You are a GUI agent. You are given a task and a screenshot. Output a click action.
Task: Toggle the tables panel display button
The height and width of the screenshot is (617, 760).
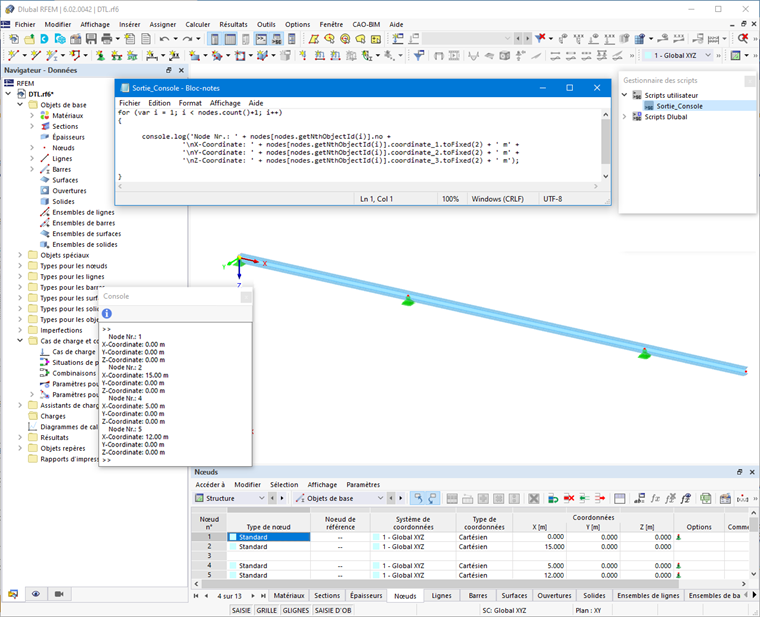click(x=230, y=39)
